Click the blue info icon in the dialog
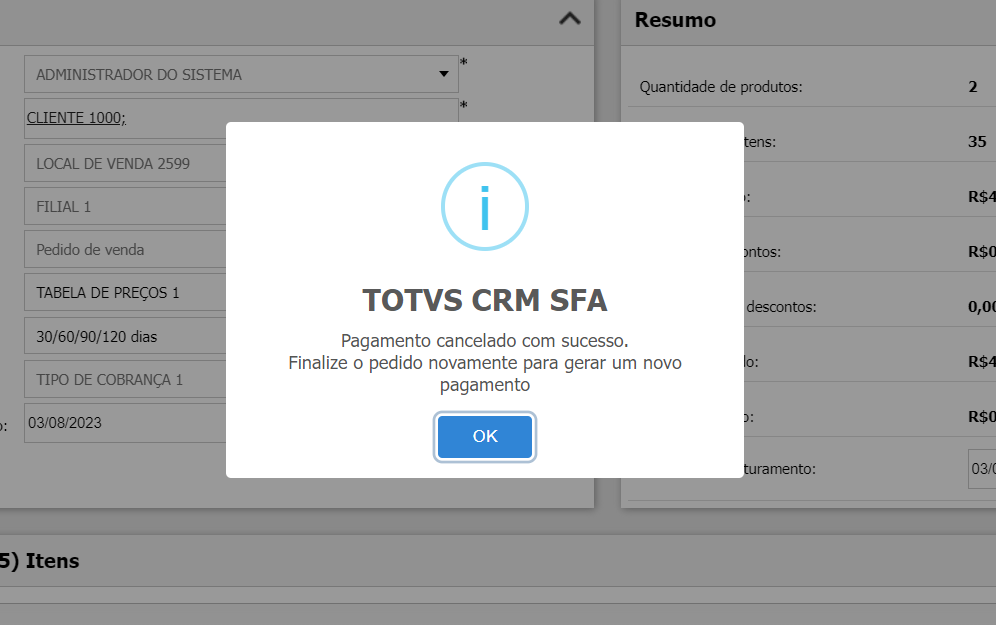The height and width of the screenshot is (625, 996). click(x=485, y=207)
